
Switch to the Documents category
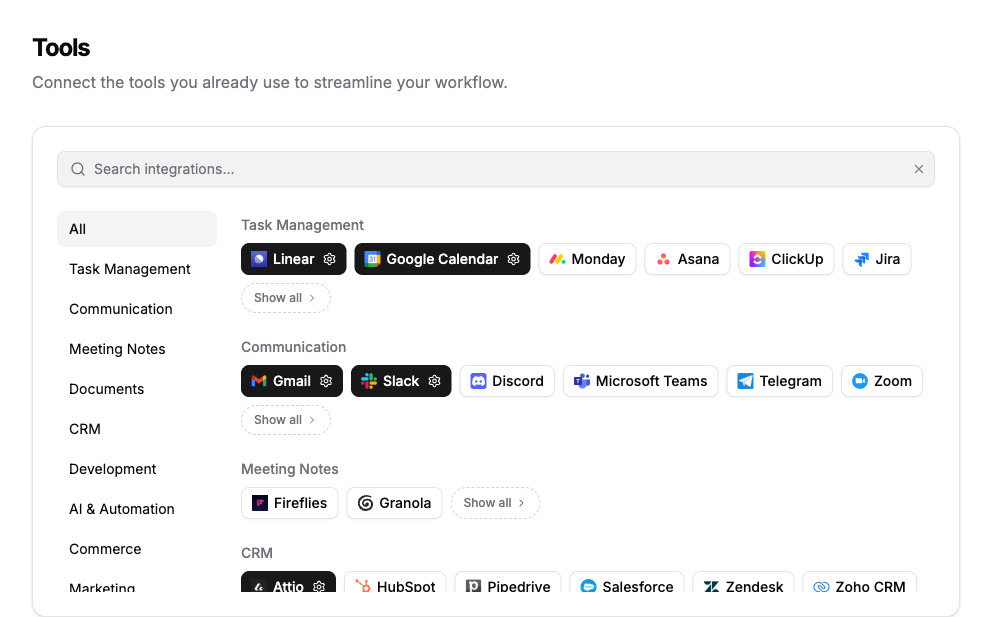pyautogui.click(x=106, y=389)
